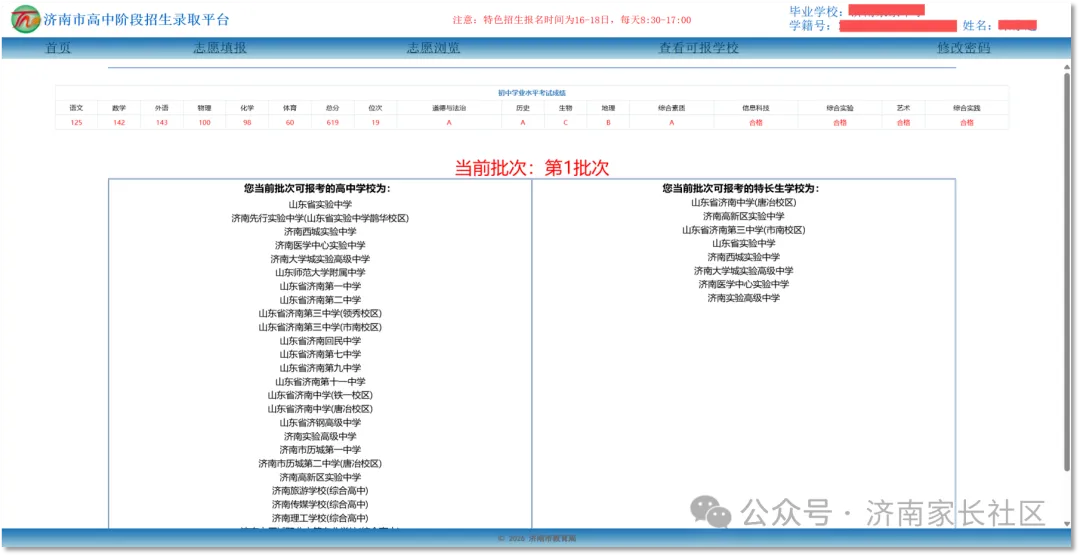This screenshot has height=556, width=1080.
Task: Click 山东省实验中学 in the 特长生 list
Action: pyautogui.click(x=743, y=243)
